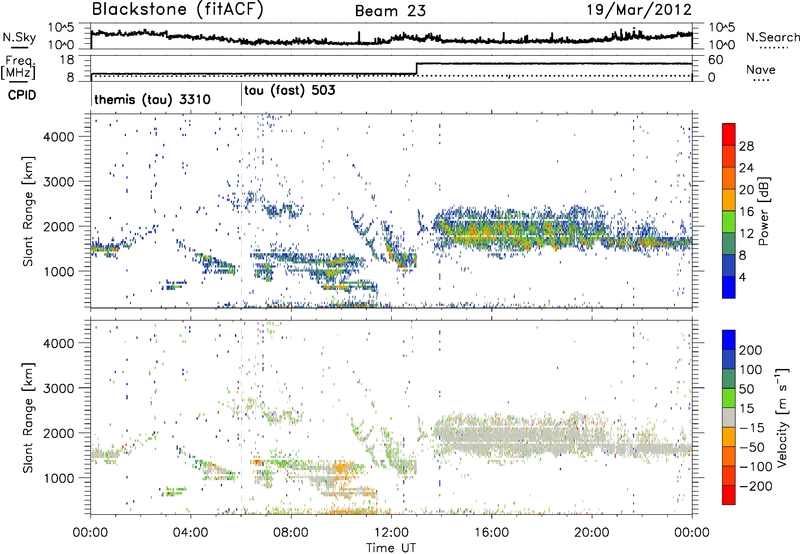Select the "tau (fast) 503" CPID entry

click(x=290, y=91)
